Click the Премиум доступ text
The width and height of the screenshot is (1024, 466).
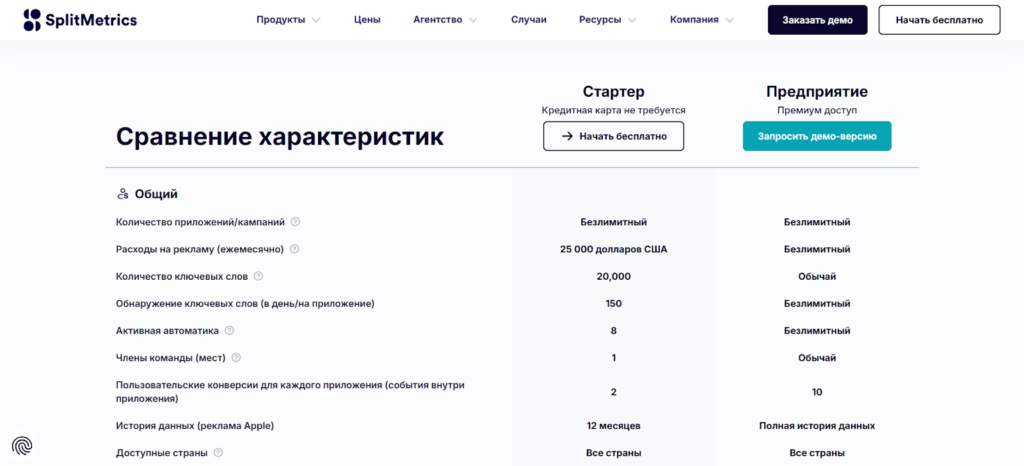click(817, 110)
